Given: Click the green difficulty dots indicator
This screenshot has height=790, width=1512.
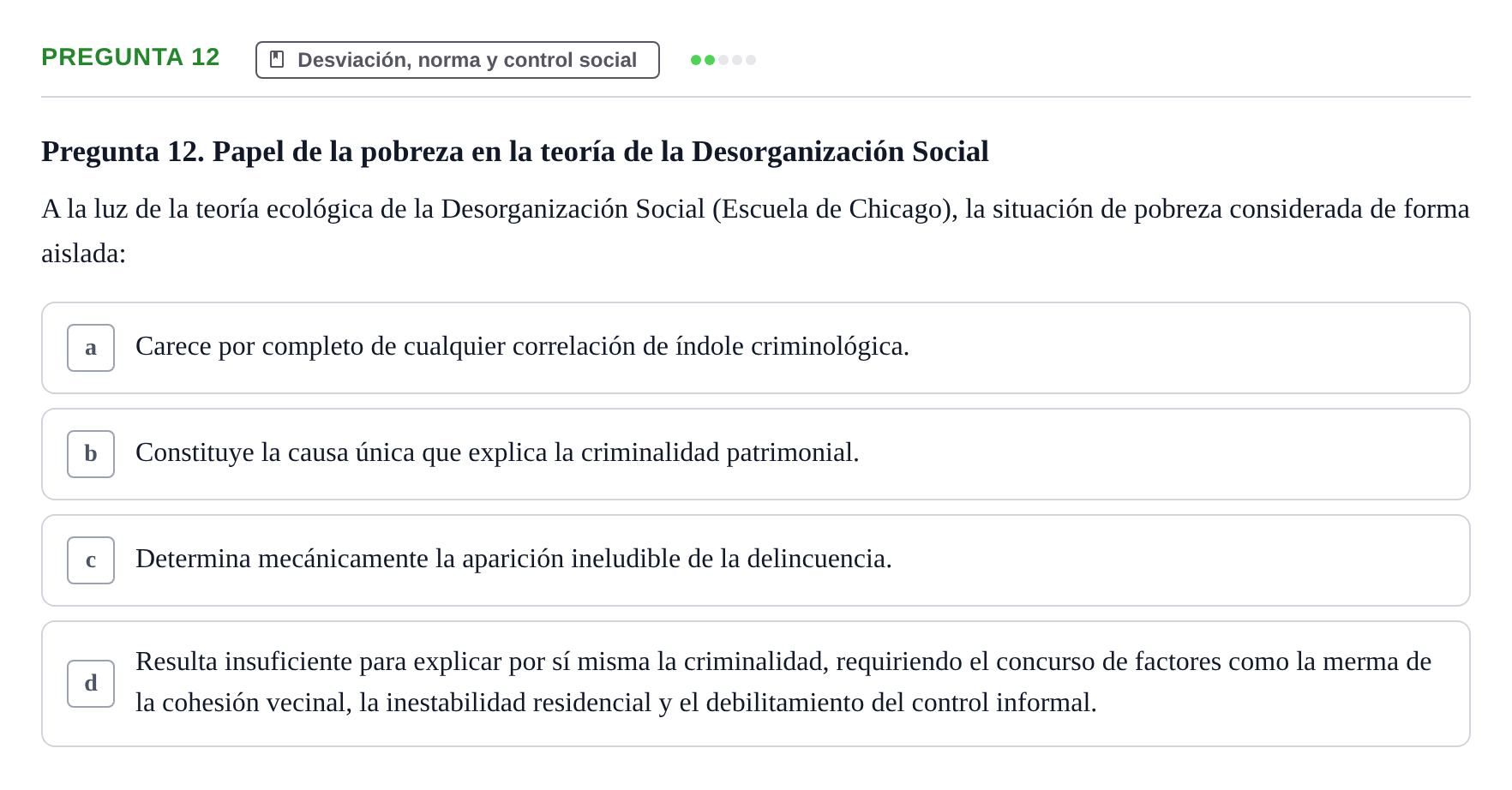Looking at the screenshot, I should 723,60.
